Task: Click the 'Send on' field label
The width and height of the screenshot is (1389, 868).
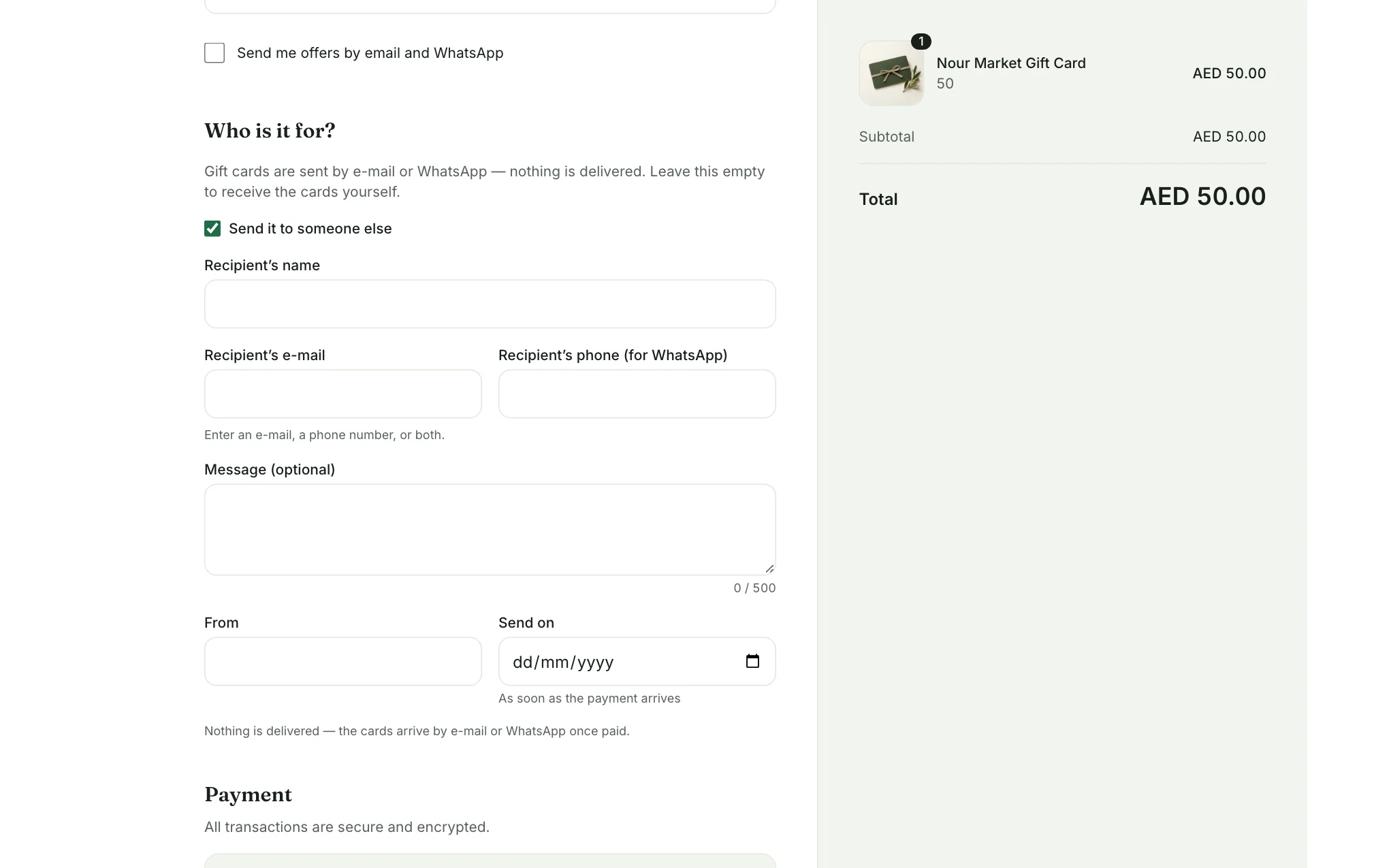Action: (526, 623)
